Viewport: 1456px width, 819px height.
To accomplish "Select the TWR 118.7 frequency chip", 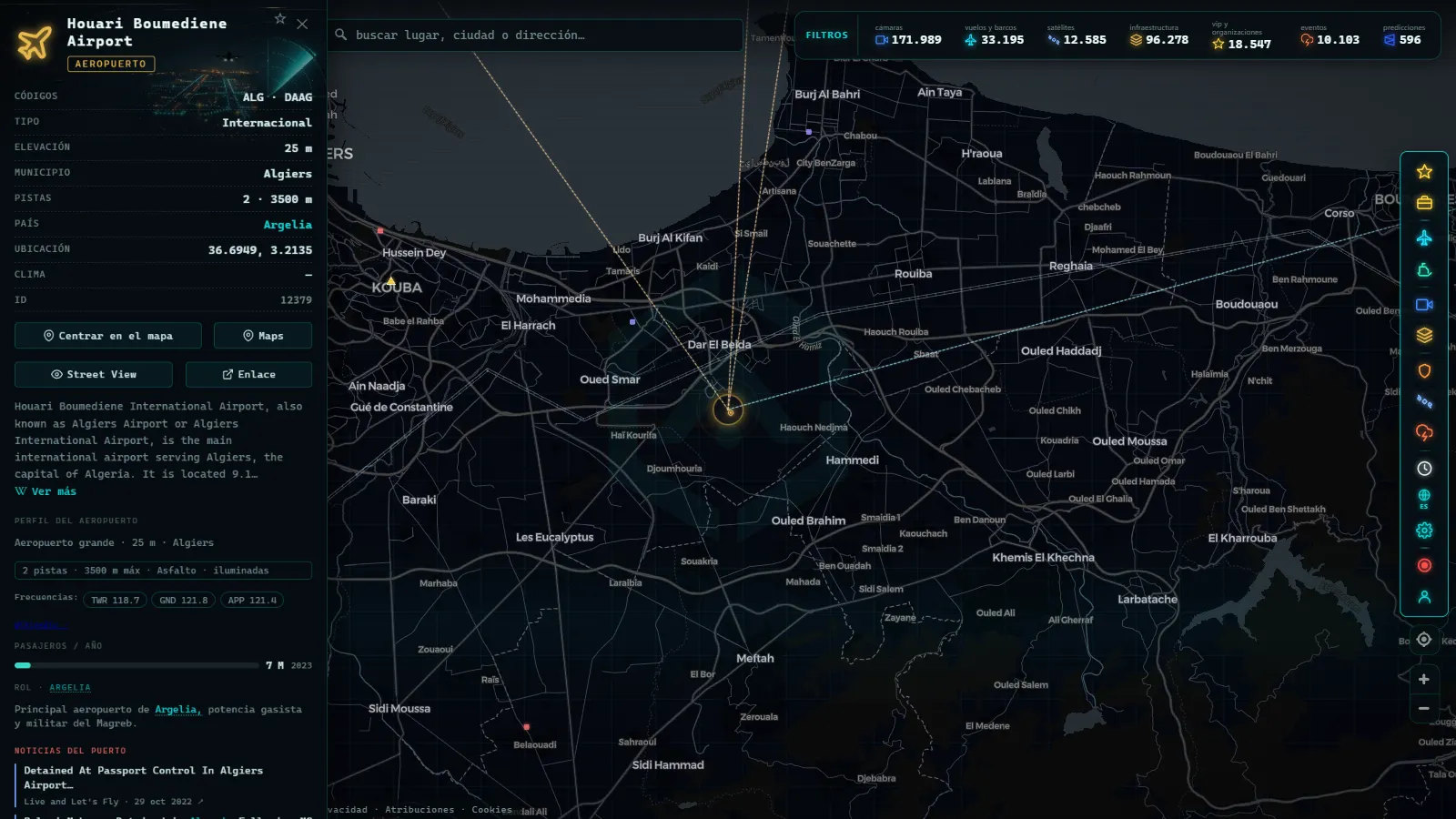I will [115, 601].
